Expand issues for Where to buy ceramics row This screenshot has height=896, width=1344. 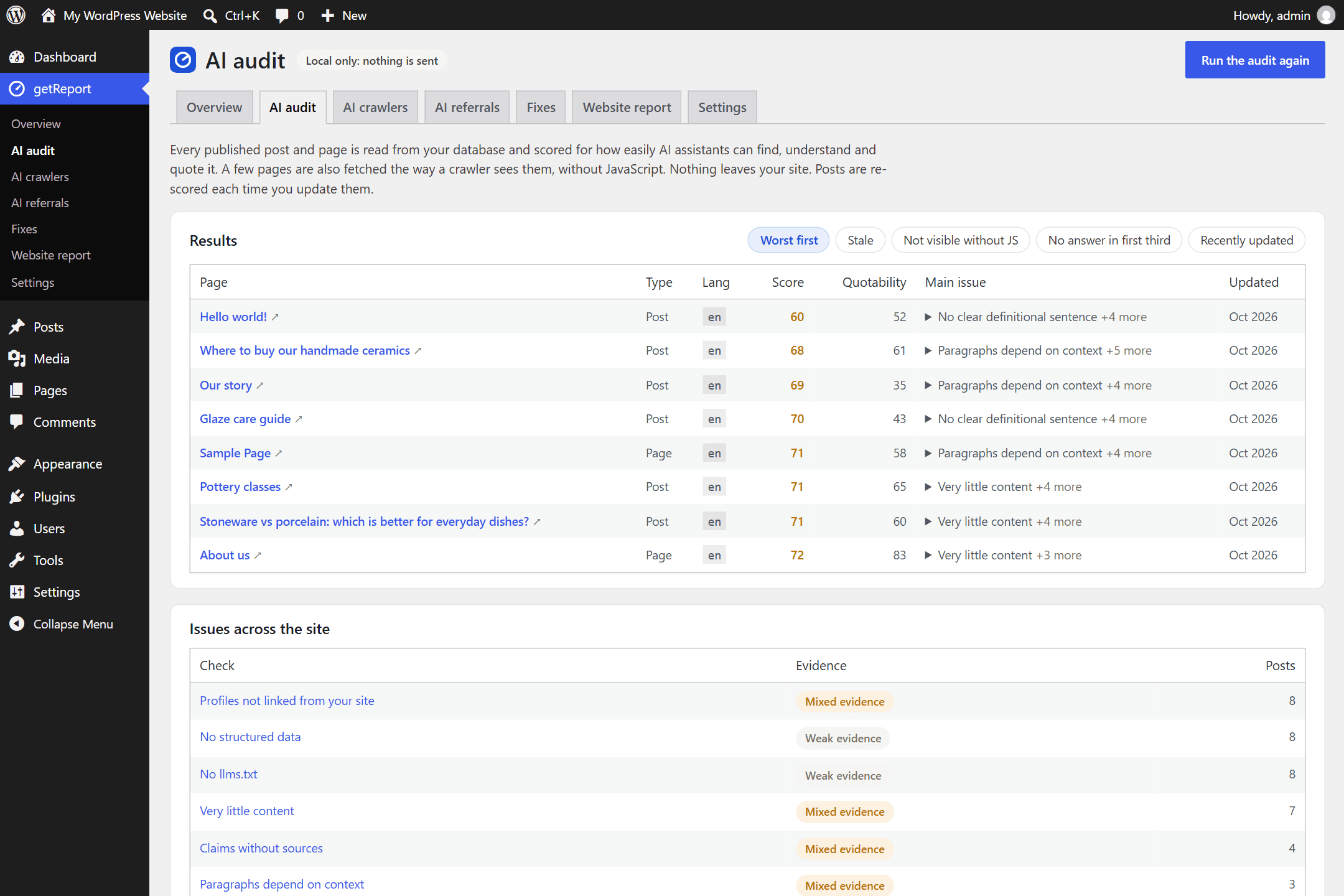928,350
